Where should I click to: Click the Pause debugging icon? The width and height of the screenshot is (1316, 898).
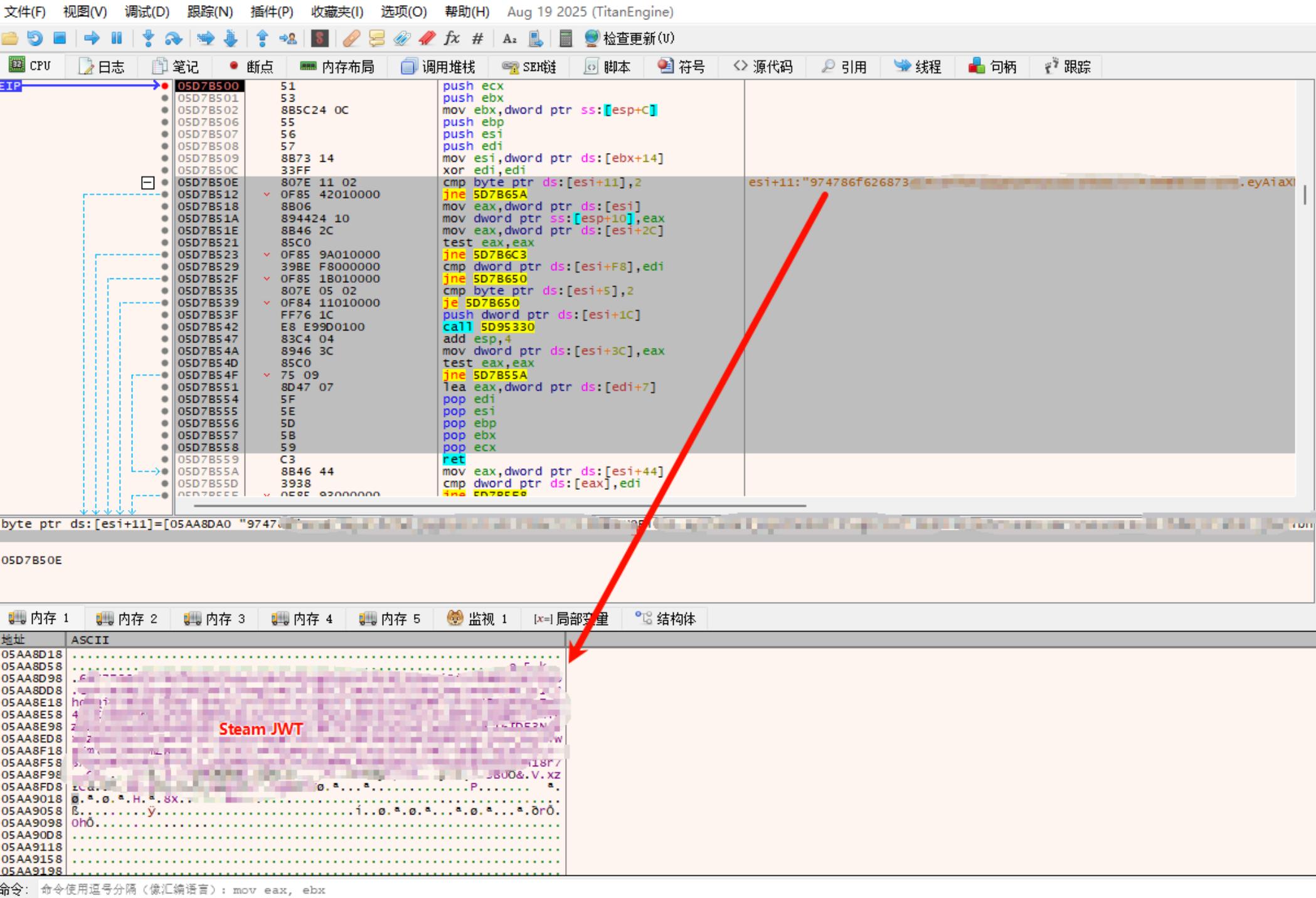pos(117,38)
